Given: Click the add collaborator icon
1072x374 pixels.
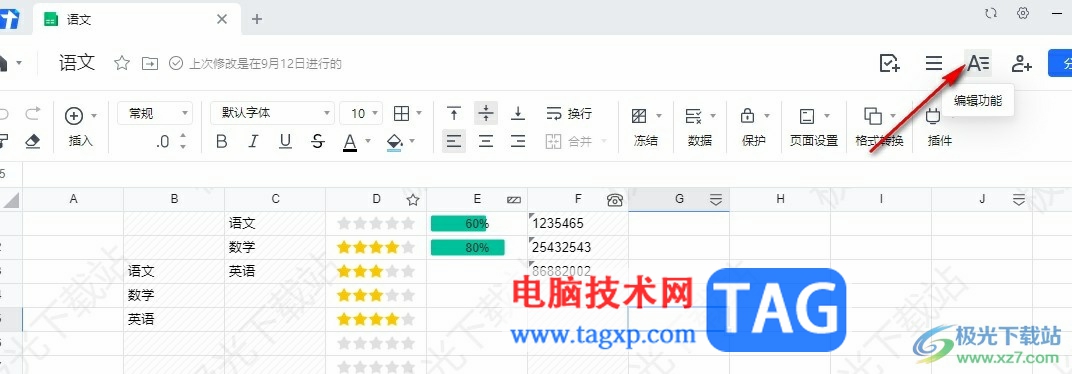Looking at the screenshot, I should [1021, 64].
